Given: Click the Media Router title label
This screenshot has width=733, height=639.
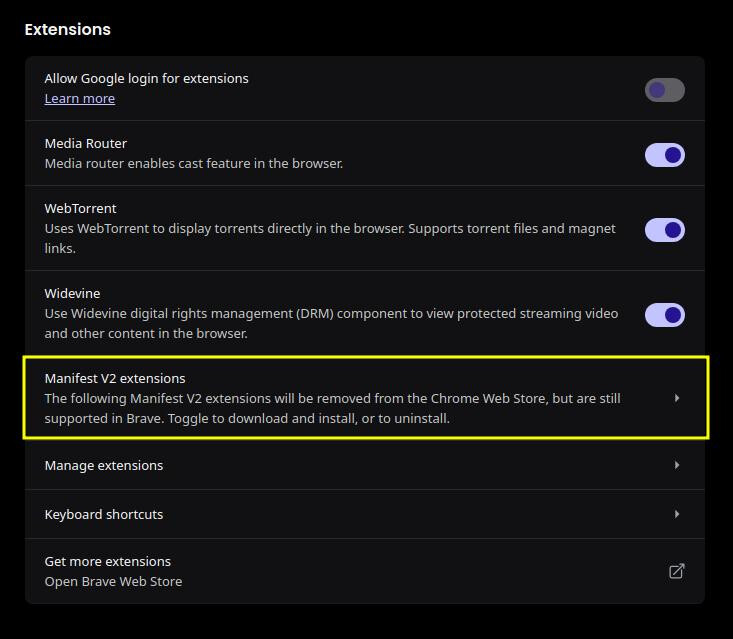Looking at the screenshot, I should click(x=86, y=144).
